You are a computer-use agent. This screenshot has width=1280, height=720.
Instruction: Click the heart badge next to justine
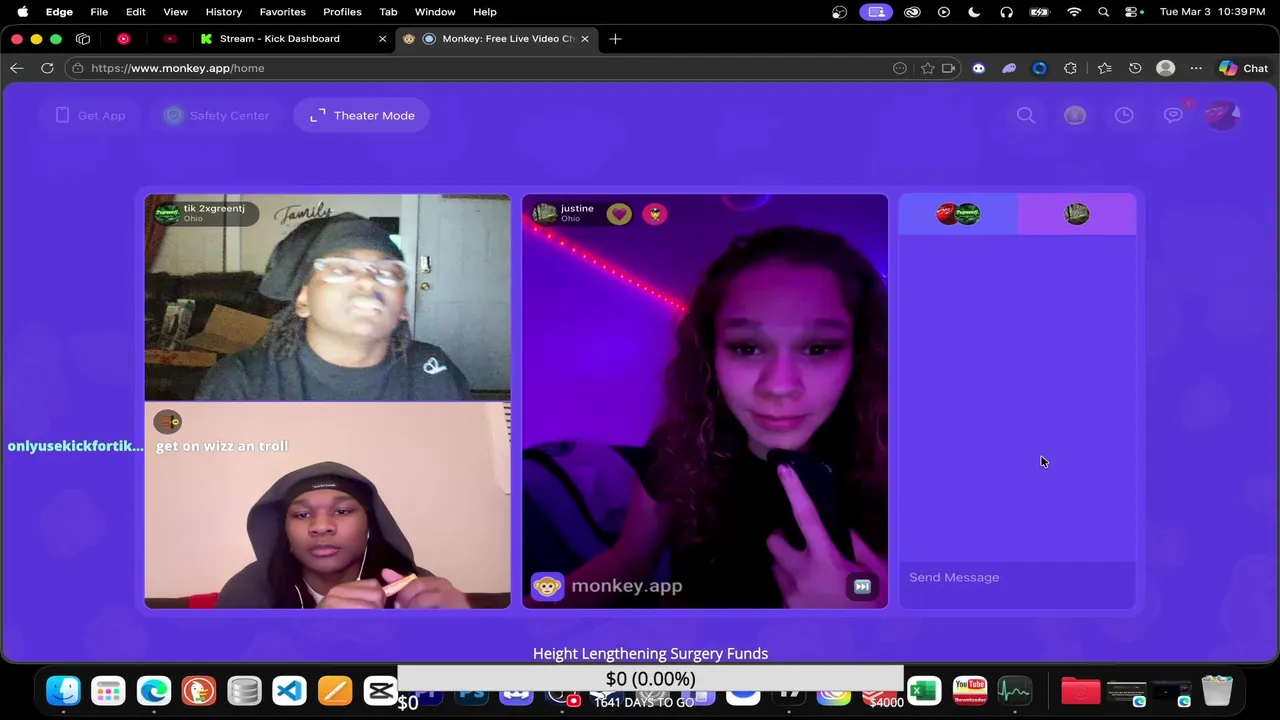[x=619, y=214]
